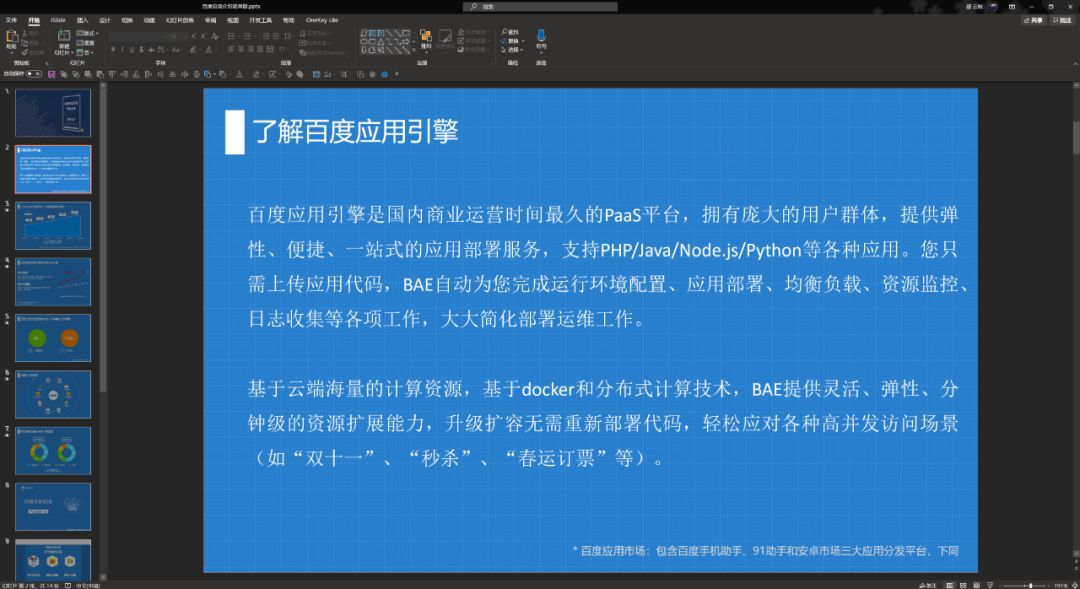Click the Clear Formatting icon

[215, 36]
